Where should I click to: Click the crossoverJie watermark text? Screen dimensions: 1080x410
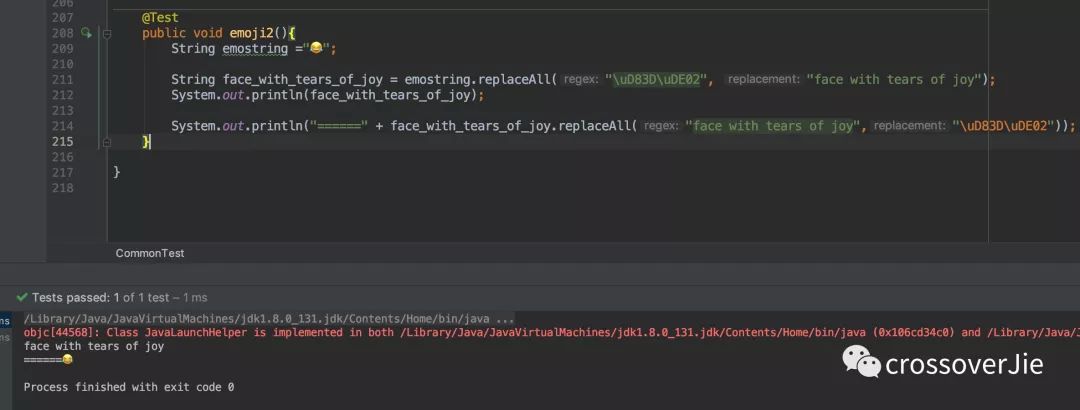(964, 364)
